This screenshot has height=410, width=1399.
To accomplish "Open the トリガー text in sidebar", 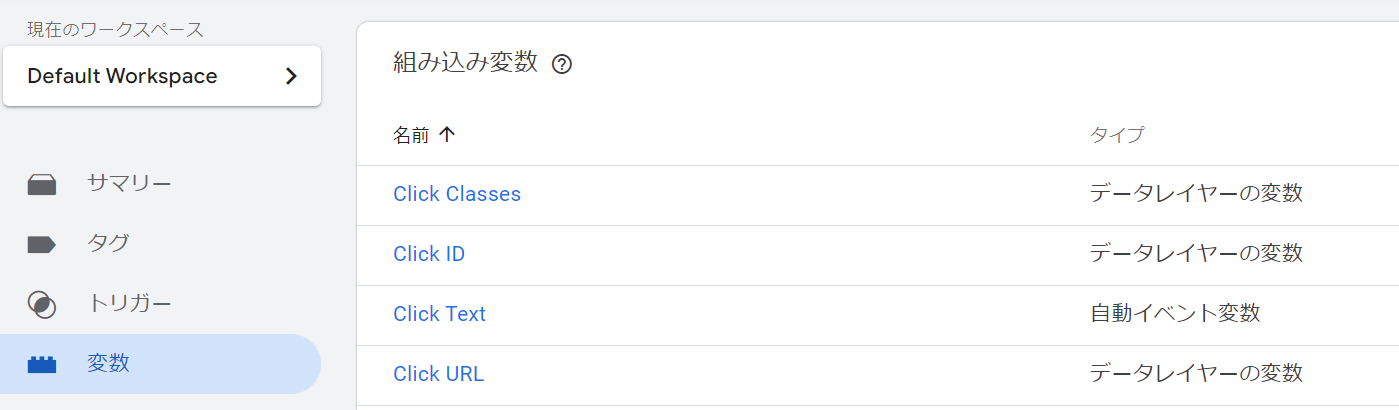I will point(129,304).
